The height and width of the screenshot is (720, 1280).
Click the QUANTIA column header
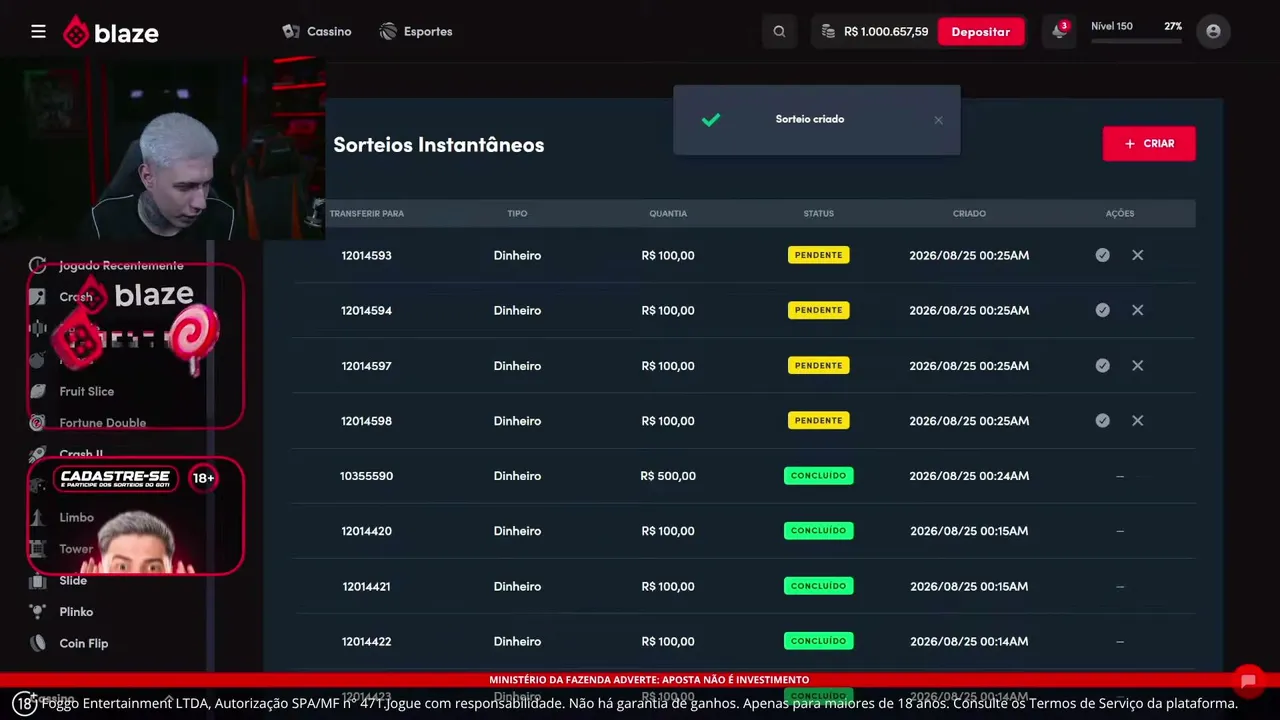[x=668, y=213]
